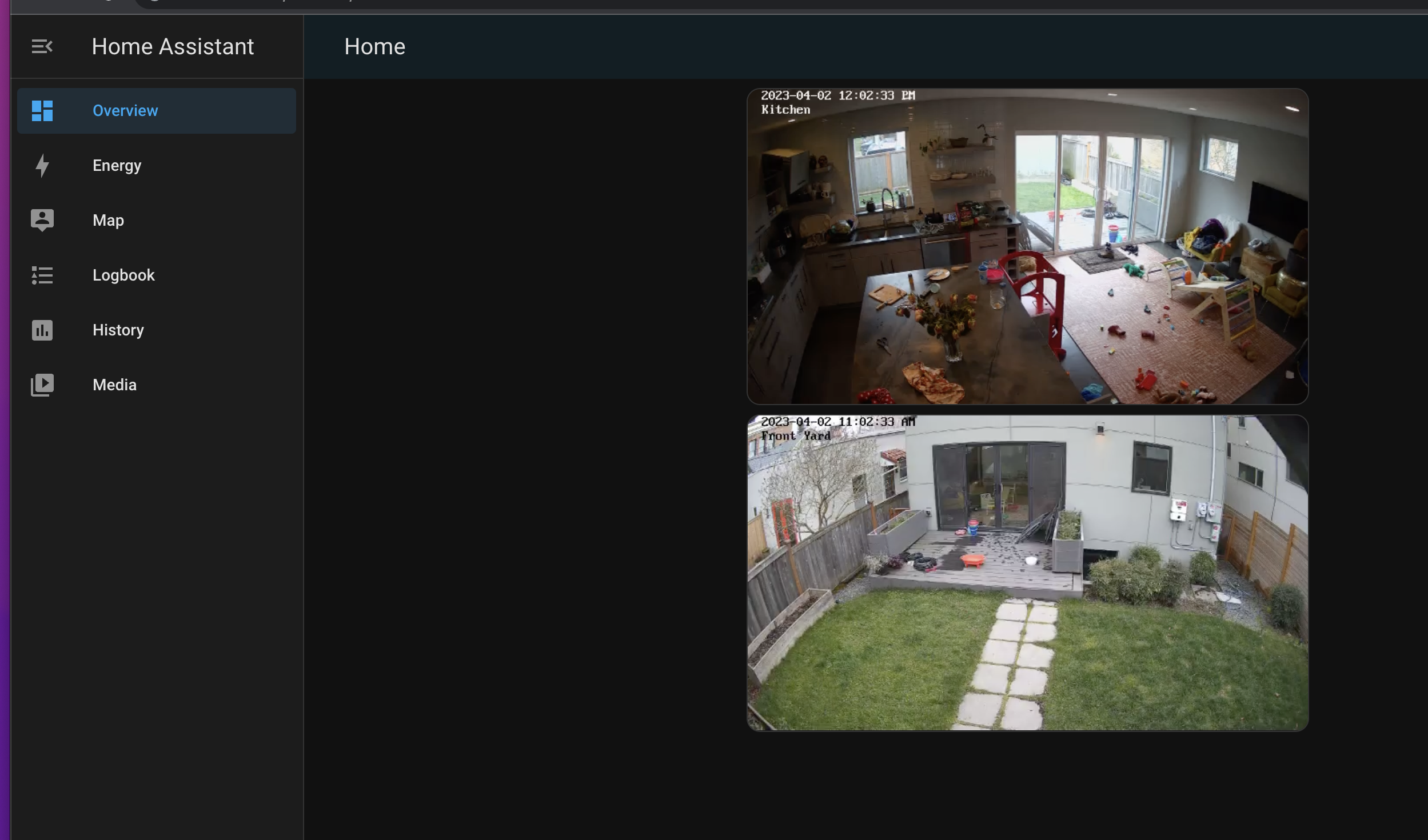This screenshot has width=1428, height=840.
Task: Open the Energy page
Action: point(117,166)
